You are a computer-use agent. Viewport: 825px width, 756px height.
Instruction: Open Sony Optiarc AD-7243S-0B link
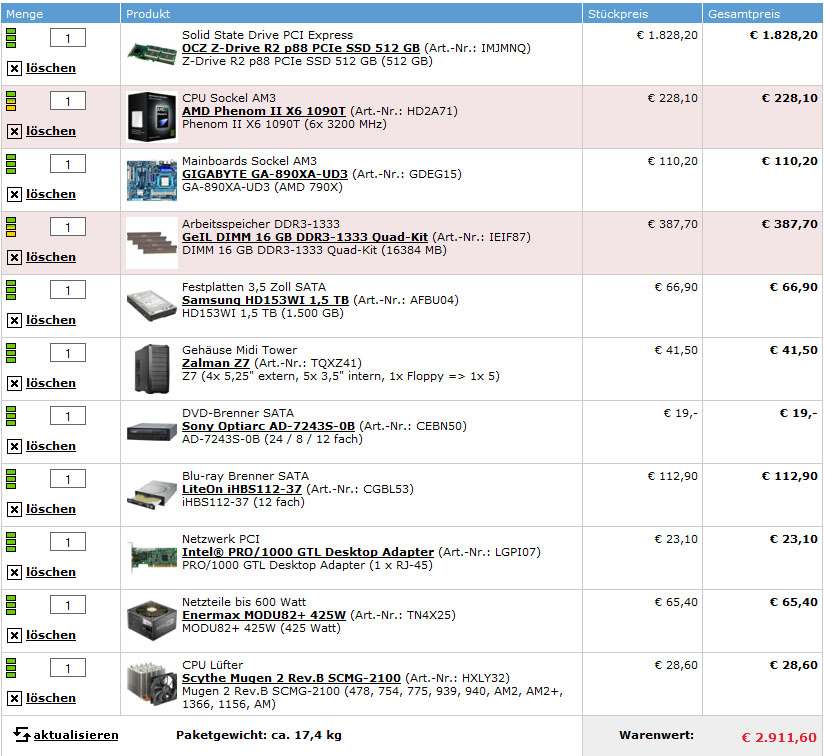[x=268, y=426]
